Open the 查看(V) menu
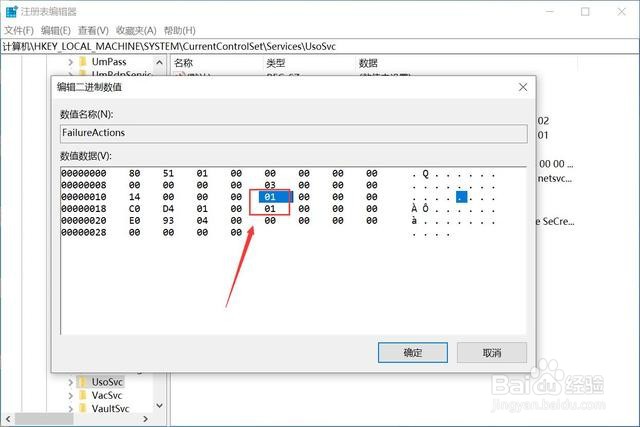Image resolution: width=640 pixels, height=427 pixels. click(x=93, y=31)
